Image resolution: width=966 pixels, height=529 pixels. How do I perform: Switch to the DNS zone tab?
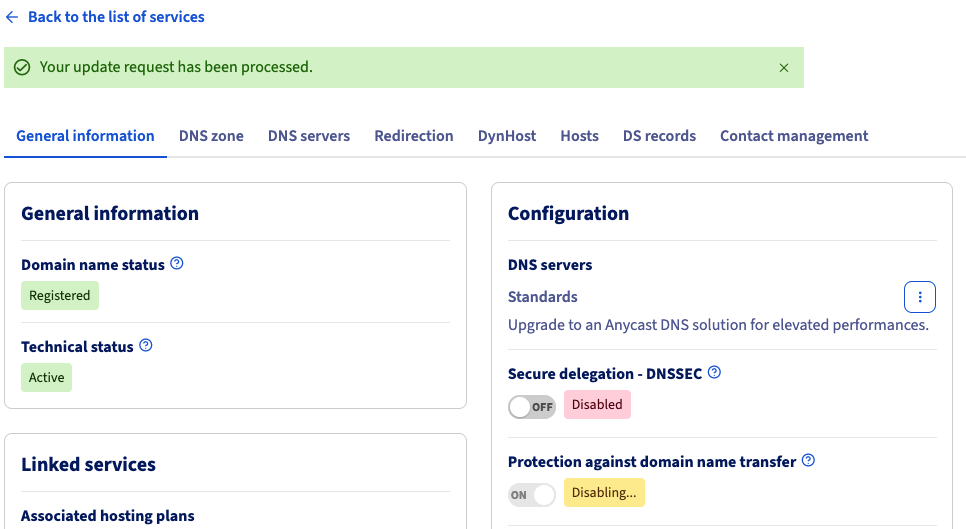pos(211,136)
